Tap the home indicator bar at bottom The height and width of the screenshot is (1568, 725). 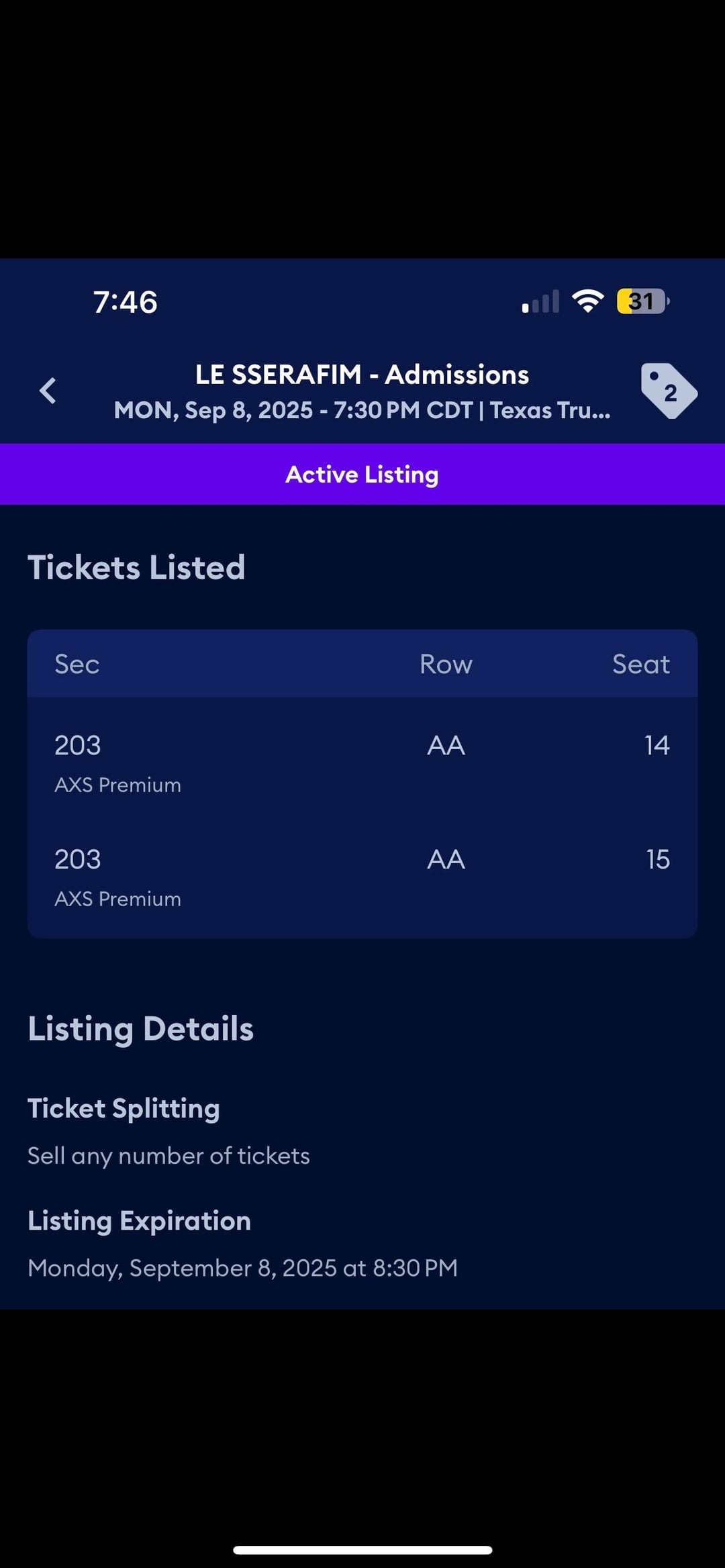[x=362, y=1550]
